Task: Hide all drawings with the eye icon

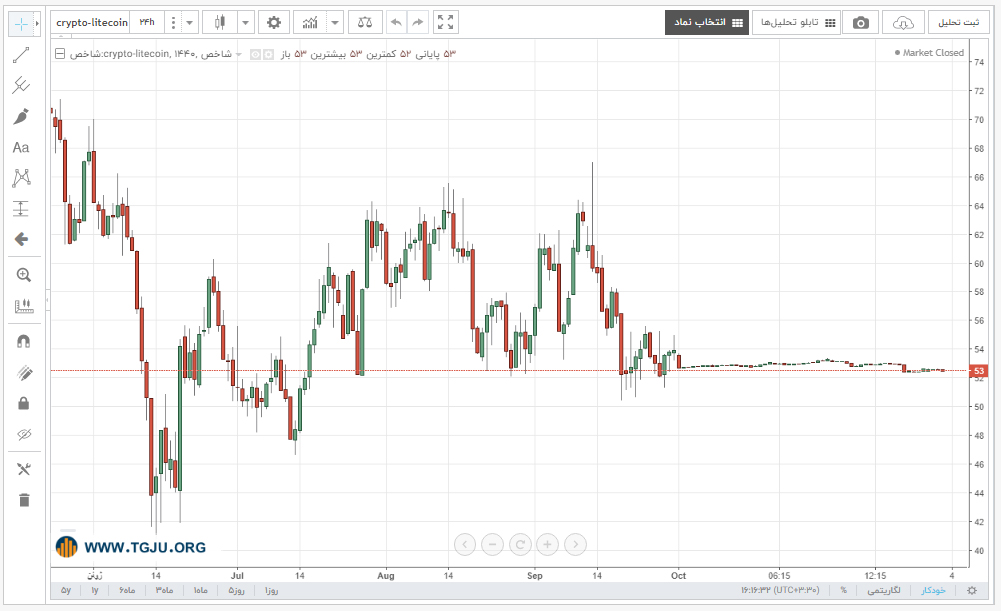Action: pyautogui.click(x=24, y=435)
